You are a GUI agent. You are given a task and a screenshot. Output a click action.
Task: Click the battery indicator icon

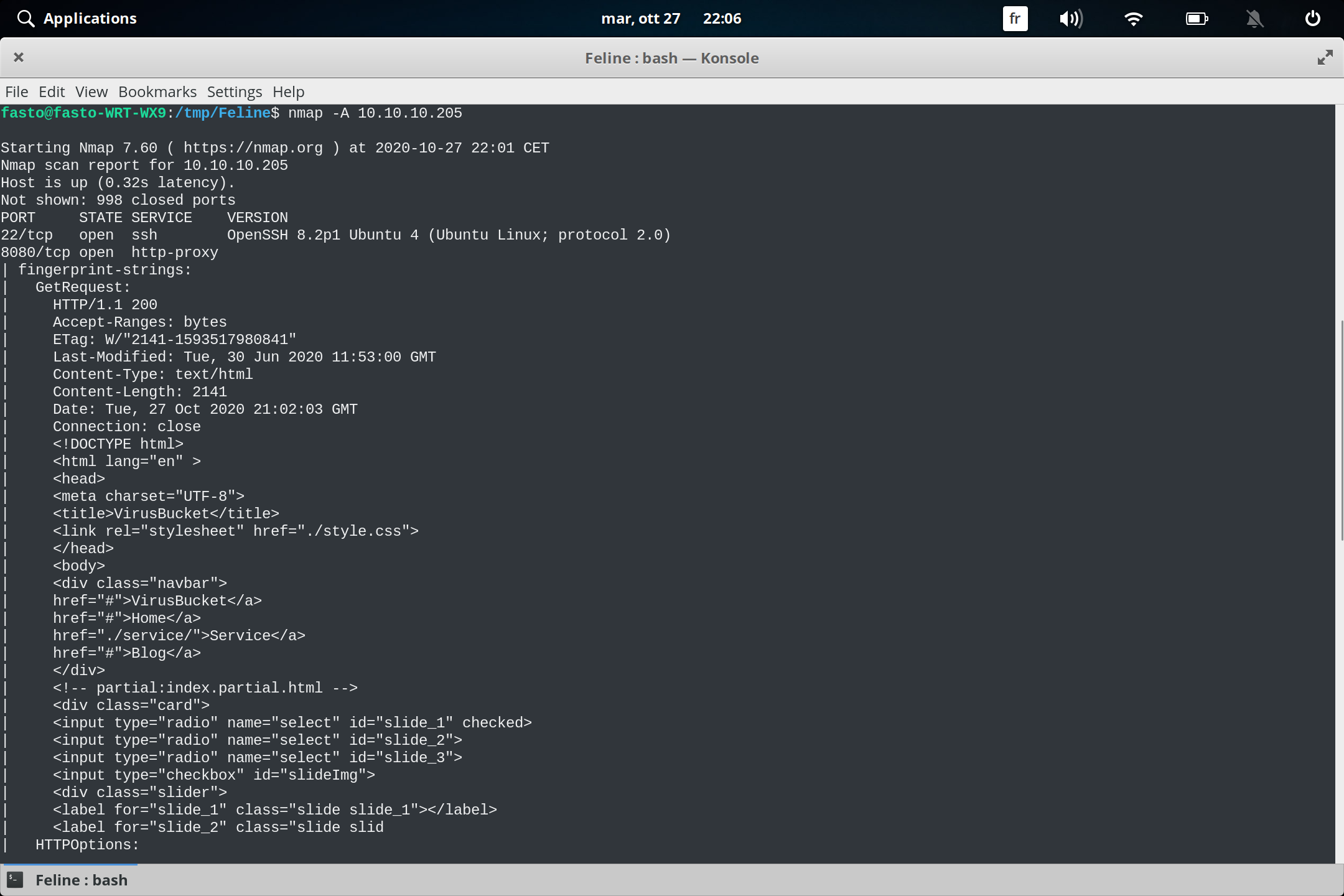(1195, 19)
